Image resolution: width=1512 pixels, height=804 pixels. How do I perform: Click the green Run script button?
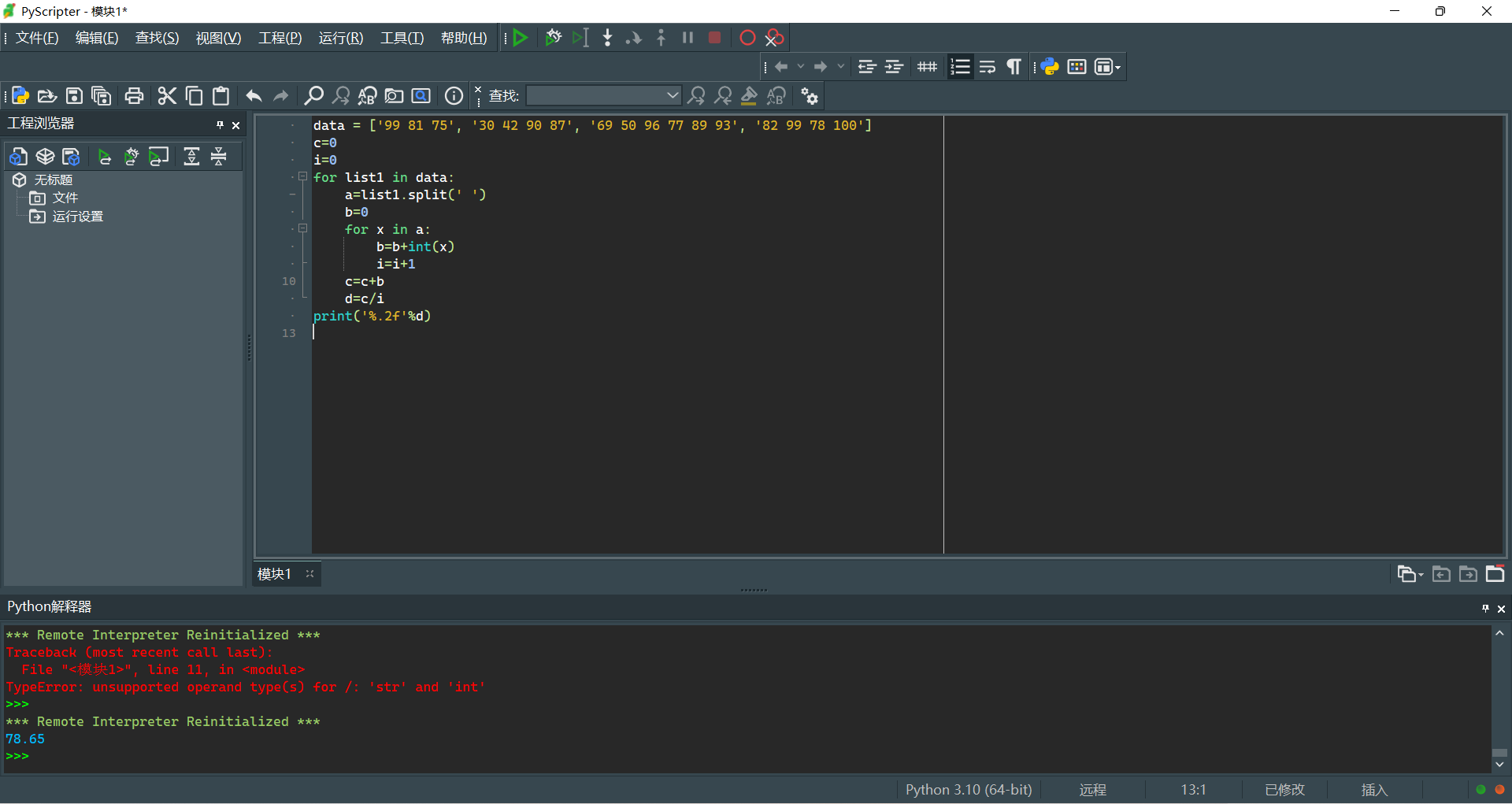point(520,38)
